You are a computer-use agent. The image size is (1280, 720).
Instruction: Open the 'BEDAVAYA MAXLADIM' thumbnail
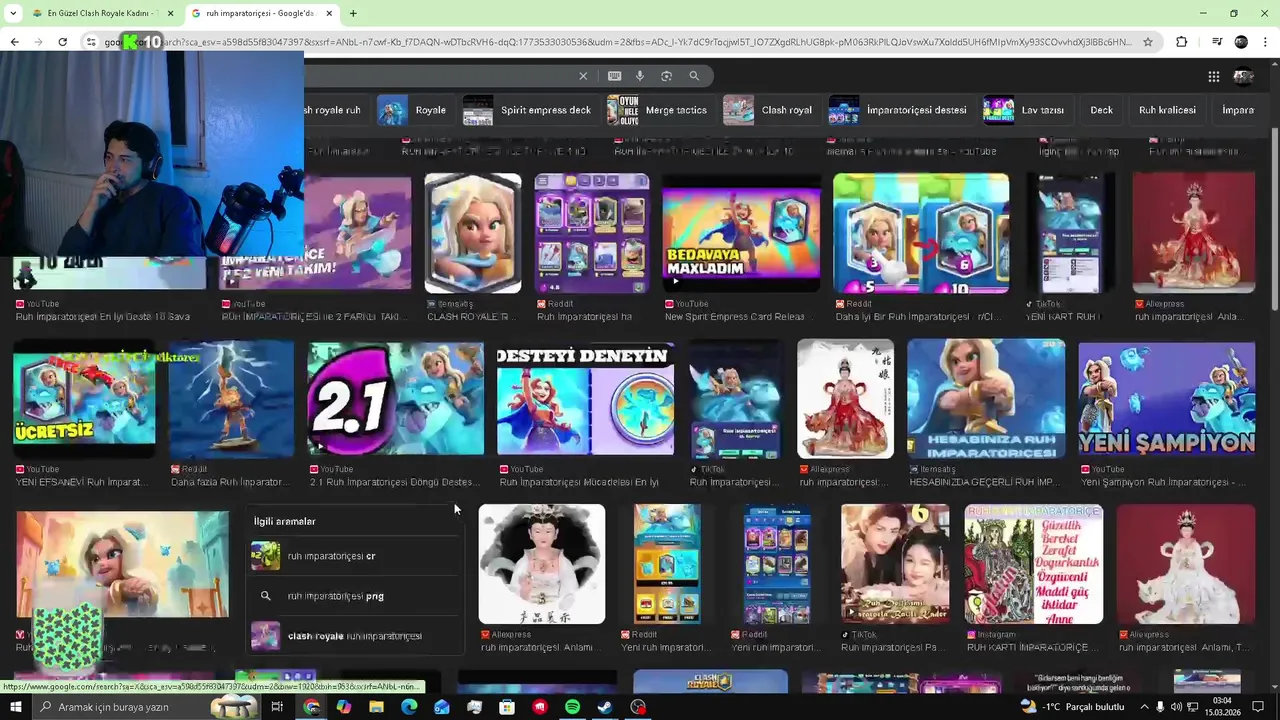coord(741,233)
